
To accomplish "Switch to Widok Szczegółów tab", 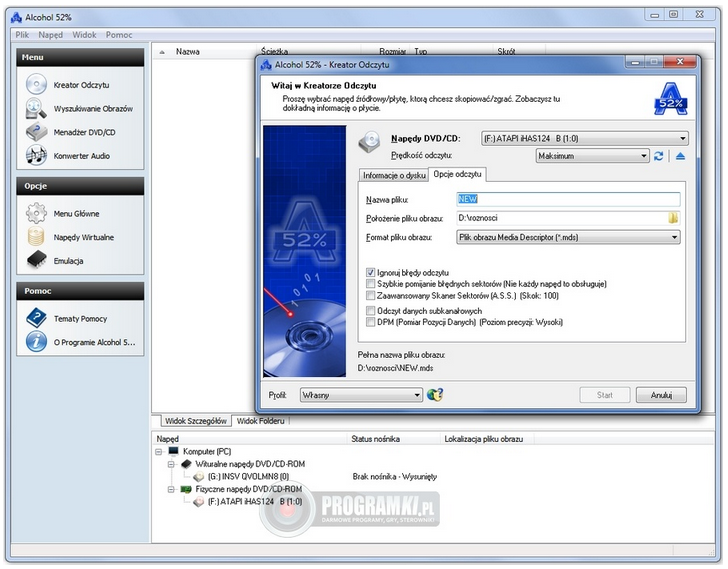I will (195, 421).
